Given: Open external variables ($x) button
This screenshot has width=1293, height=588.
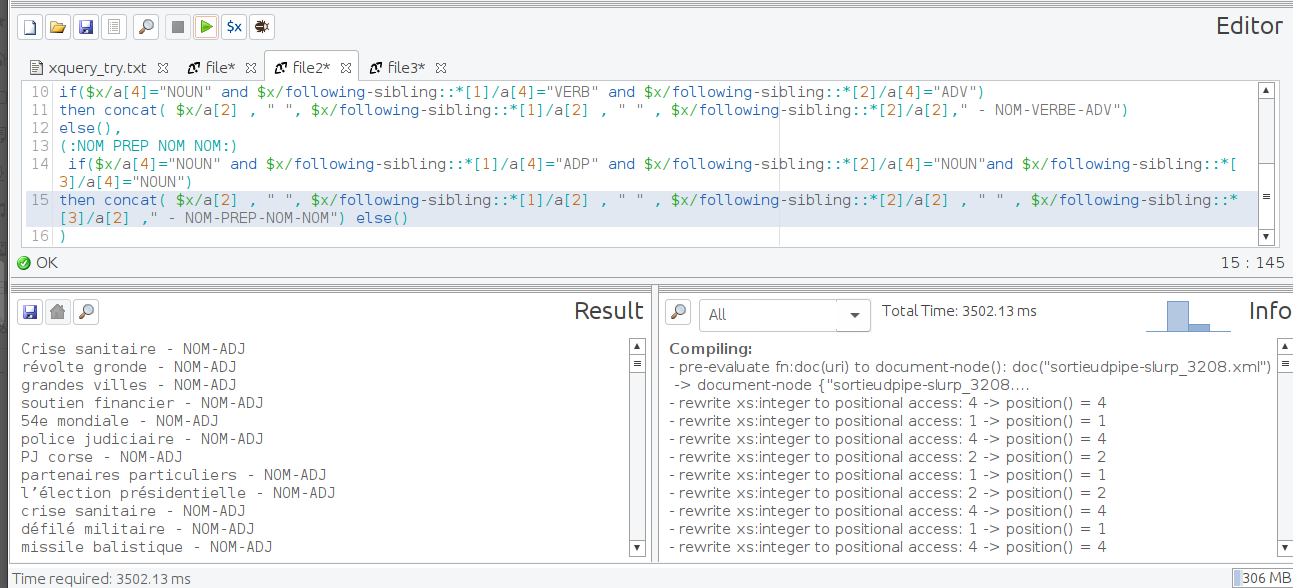Looking at the screenshot, I should [234, 27].
